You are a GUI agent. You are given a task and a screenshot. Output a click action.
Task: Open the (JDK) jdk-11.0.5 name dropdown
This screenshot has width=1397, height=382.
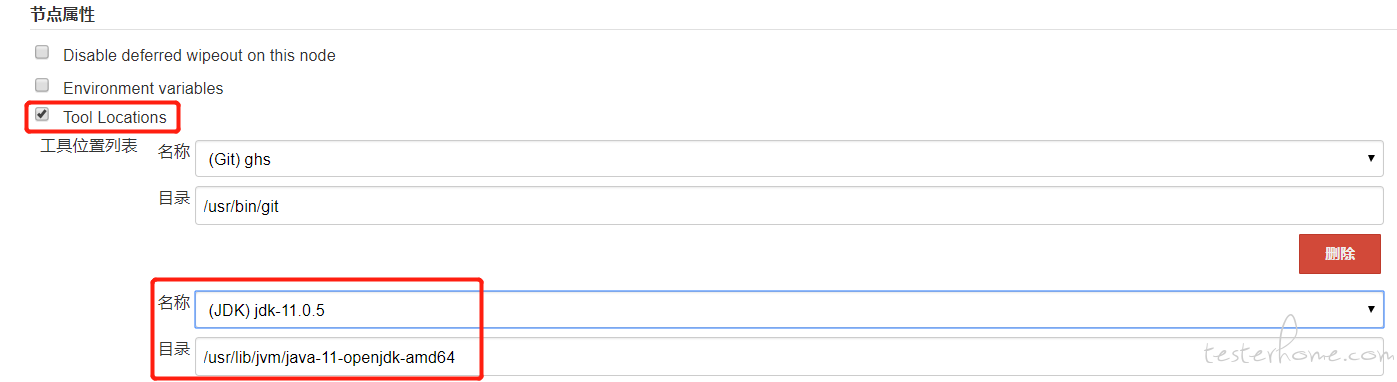[789, 310]
